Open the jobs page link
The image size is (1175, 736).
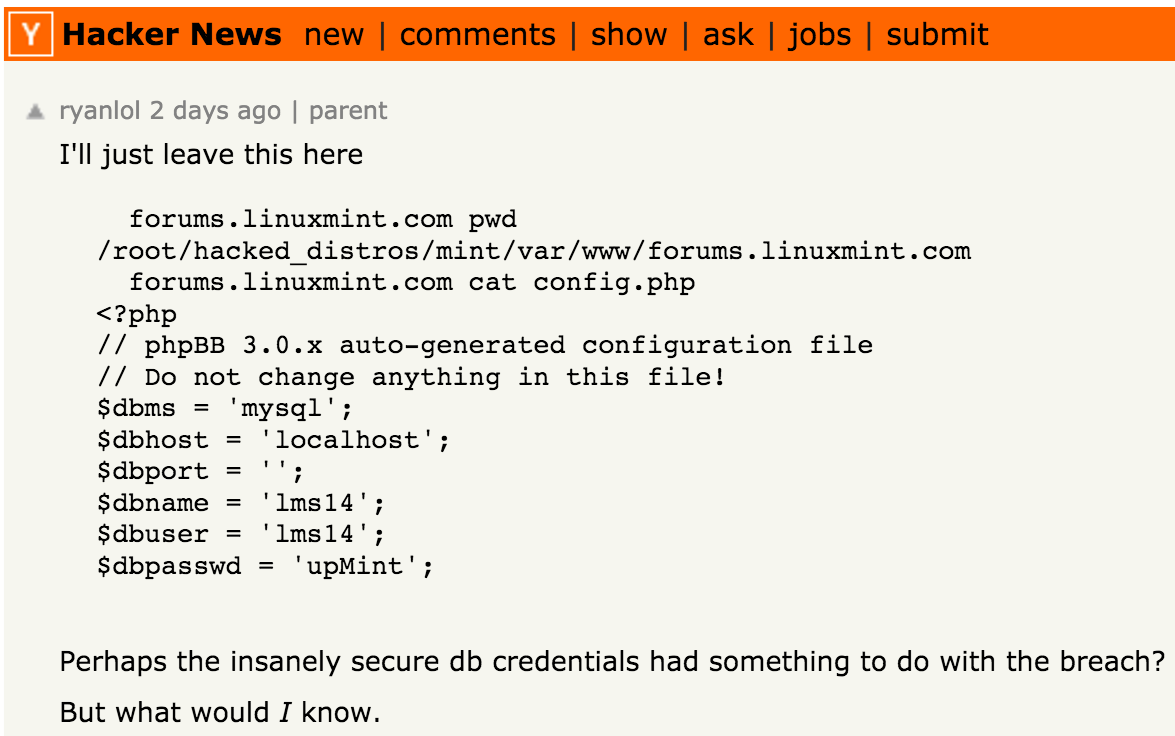coord(819,35)
